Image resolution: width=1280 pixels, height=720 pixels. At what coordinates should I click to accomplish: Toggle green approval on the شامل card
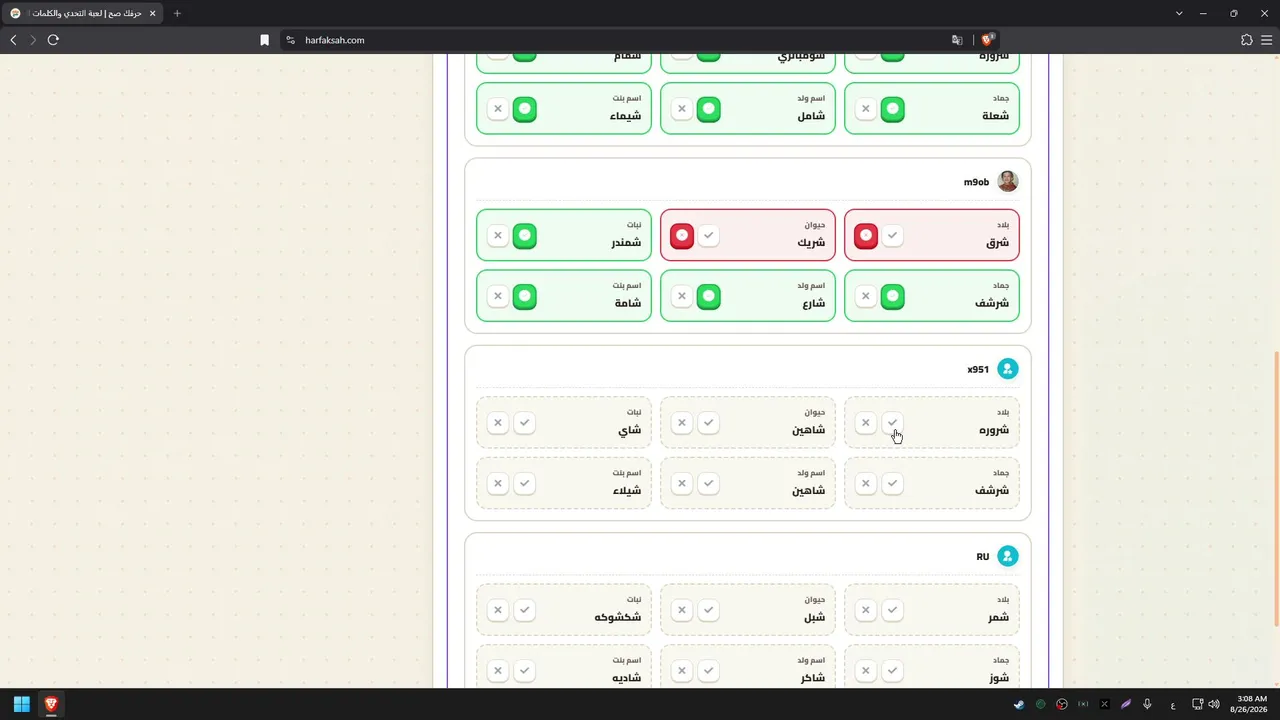coord(709,109)
